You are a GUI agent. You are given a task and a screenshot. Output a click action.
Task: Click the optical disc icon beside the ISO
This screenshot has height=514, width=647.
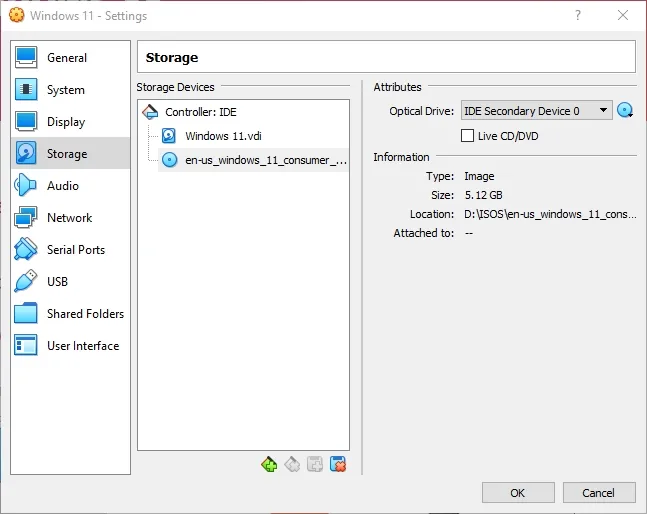tap(170, 160)
